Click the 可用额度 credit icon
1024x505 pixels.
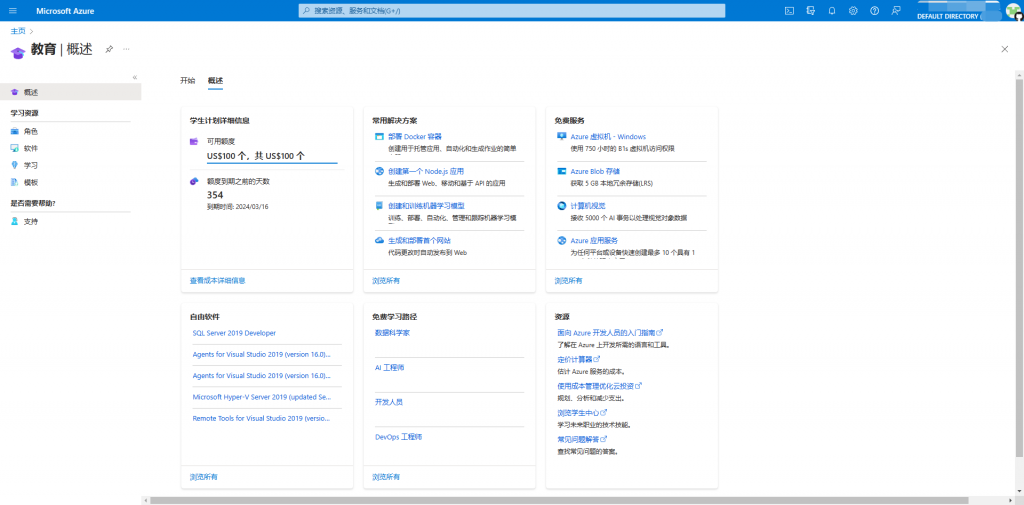pos(194,141)
